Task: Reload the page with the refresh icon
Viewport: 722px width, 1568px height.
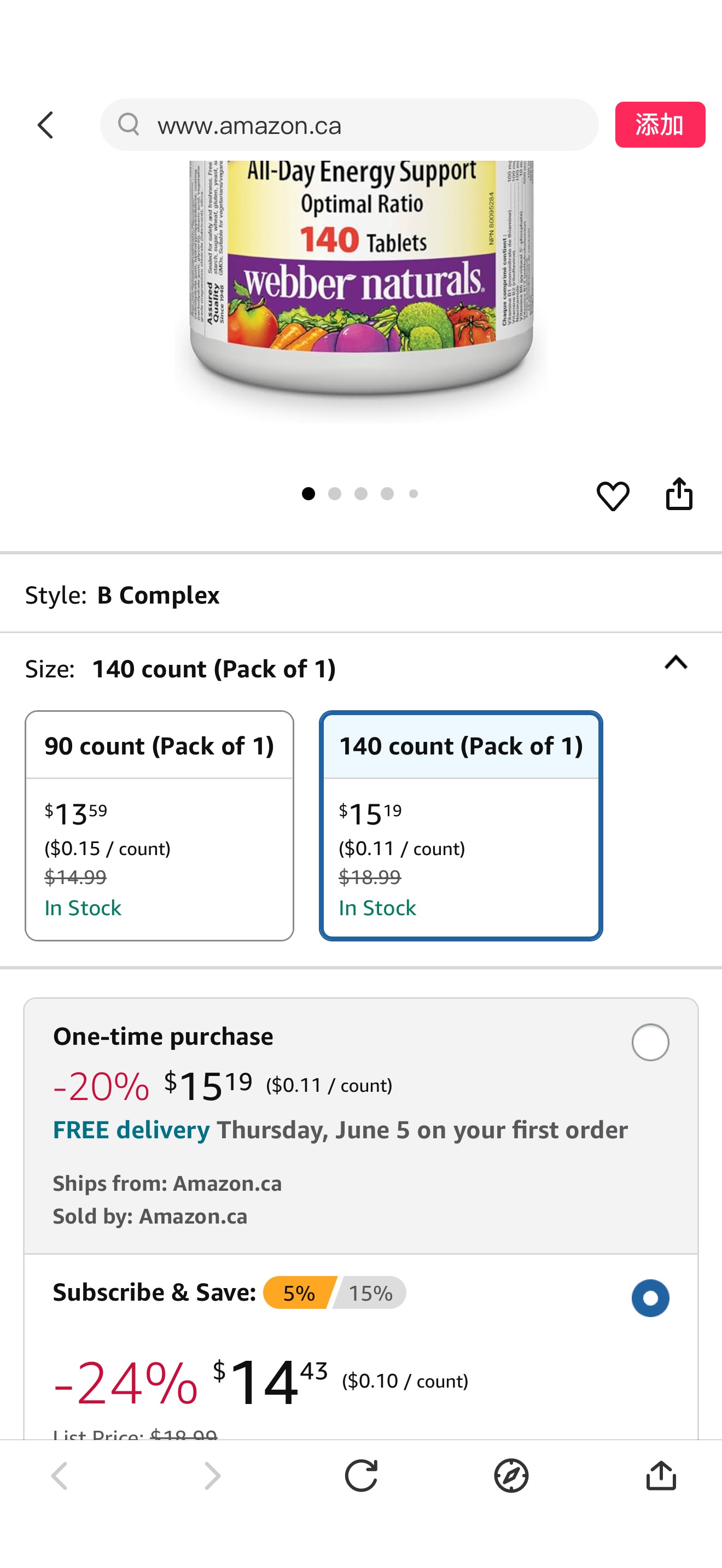Action: 361,1476
